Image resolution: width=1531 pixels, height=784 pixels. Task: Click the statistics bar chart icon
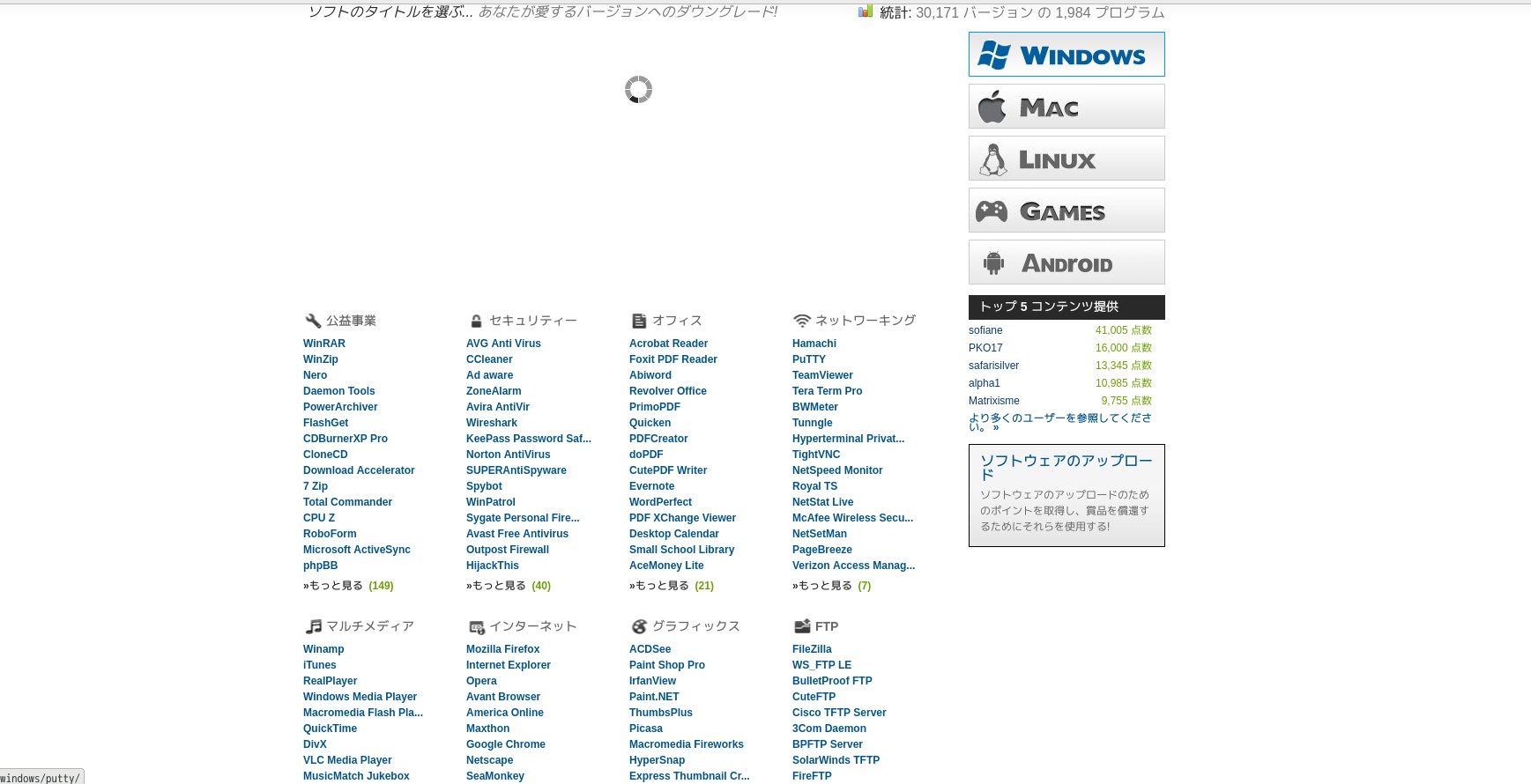coord(866,11)
